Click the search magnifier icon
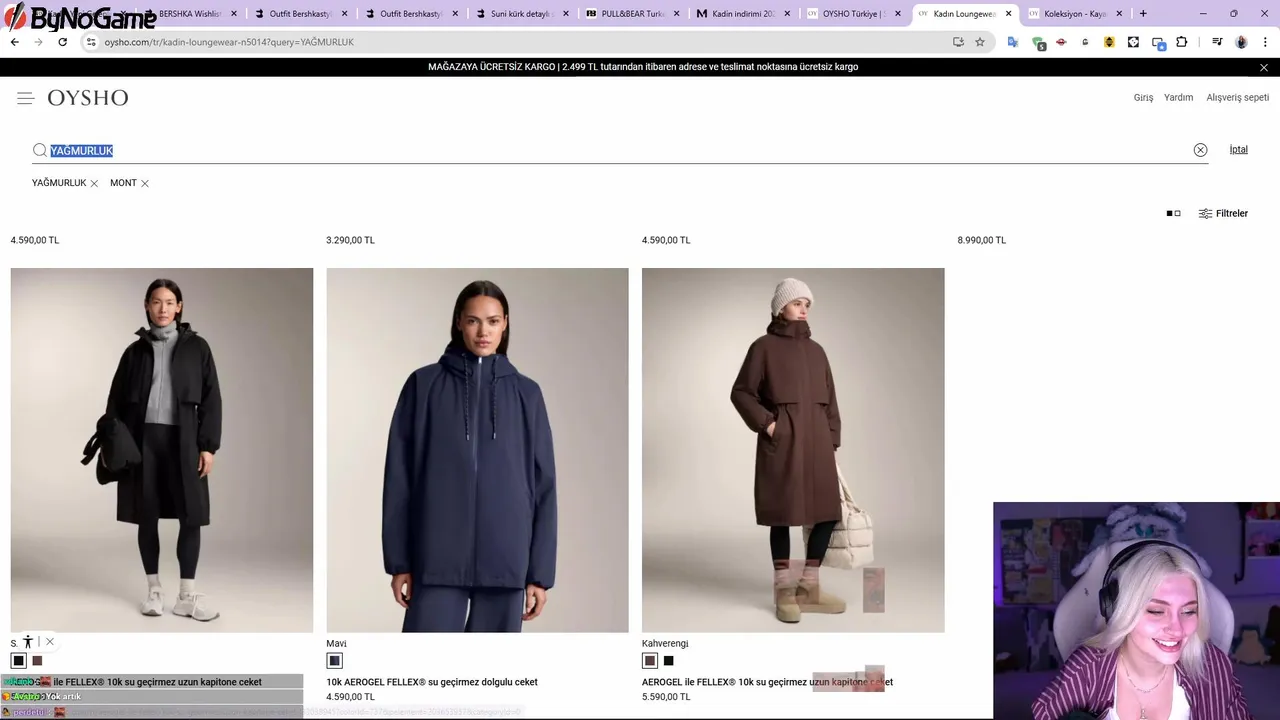 pos(40,150)
